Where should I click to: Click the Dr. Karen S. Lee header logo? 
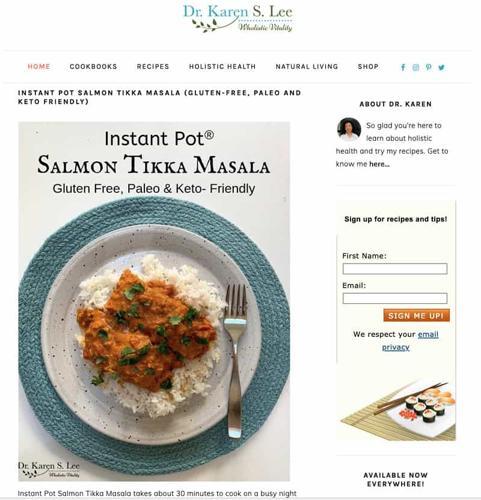[238, 18]
